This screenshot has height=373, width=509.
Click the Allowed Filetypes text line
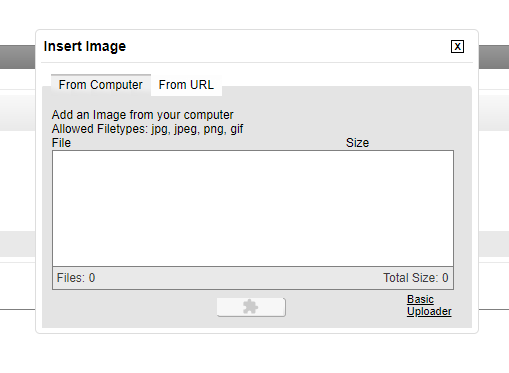147,129
